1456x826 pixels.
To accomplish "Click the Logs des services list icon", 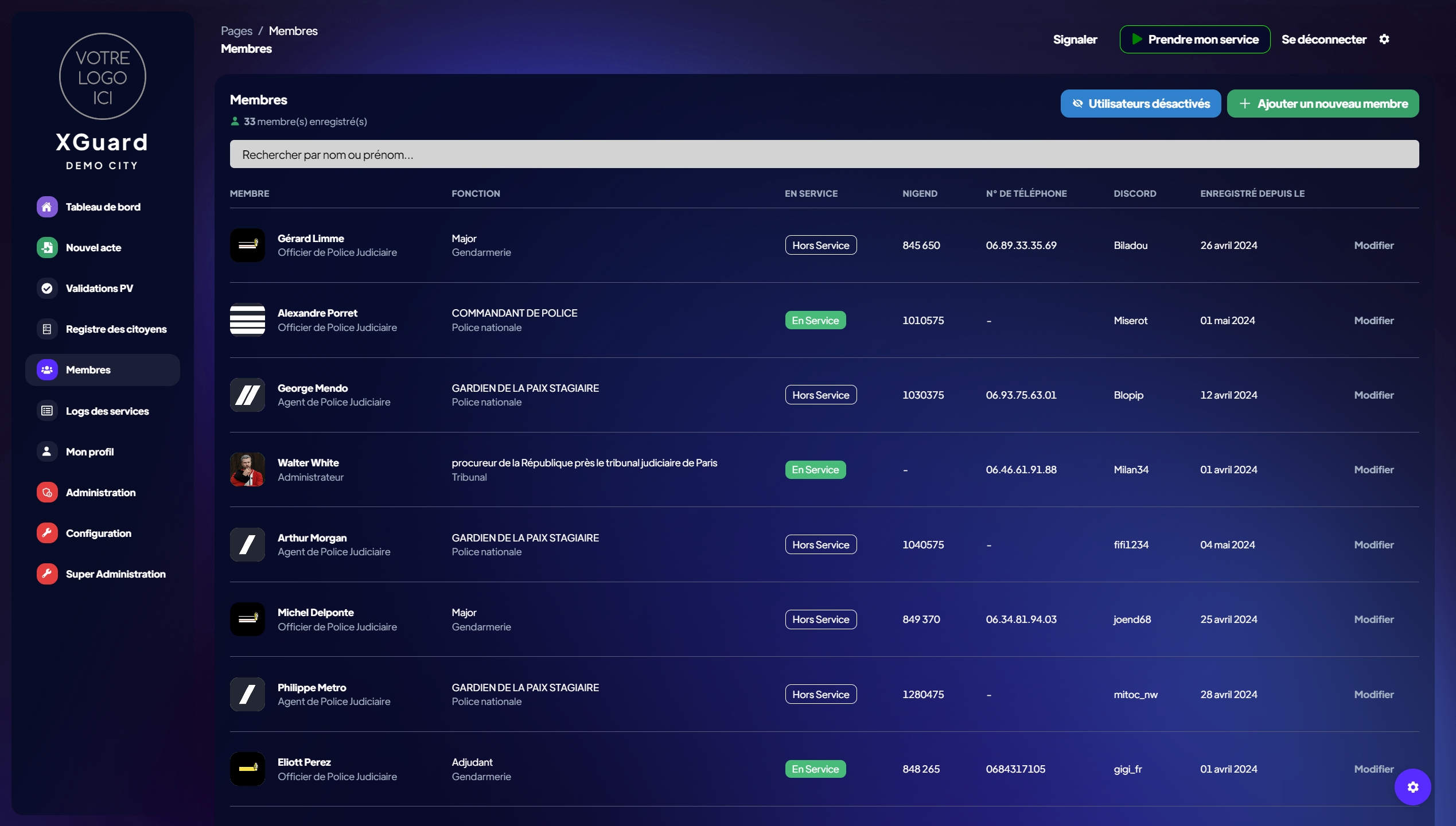I will pyautogui.click(x=47, y=411).
